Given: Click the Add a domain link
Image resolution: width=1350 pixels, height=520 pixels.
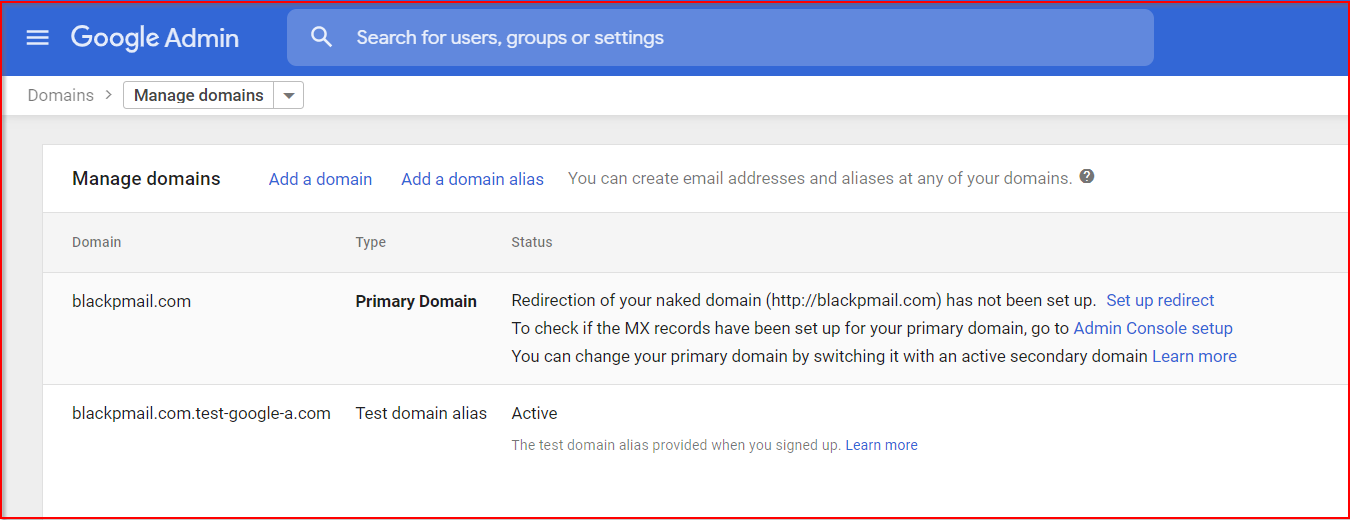Looking at the screenshot, I should point(320,179).
